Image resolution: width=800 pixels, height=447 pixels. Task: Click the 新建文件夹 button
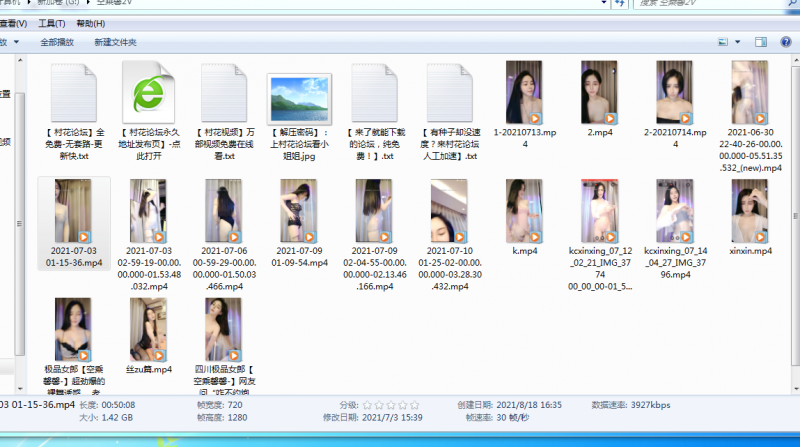(115, 42)
